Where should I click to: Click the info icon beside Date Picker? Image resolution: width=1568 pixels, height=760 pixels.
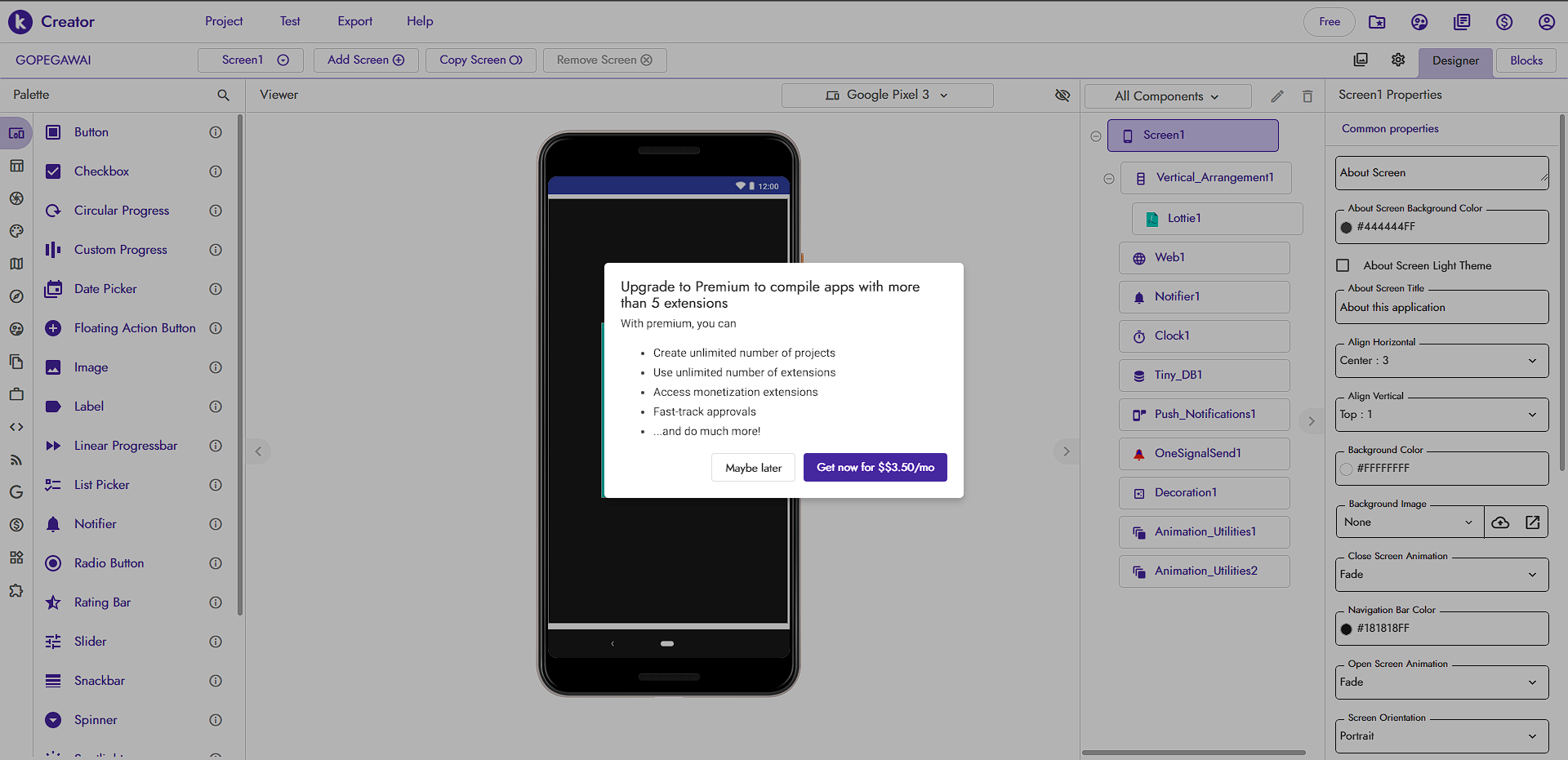tap(216, 289)
